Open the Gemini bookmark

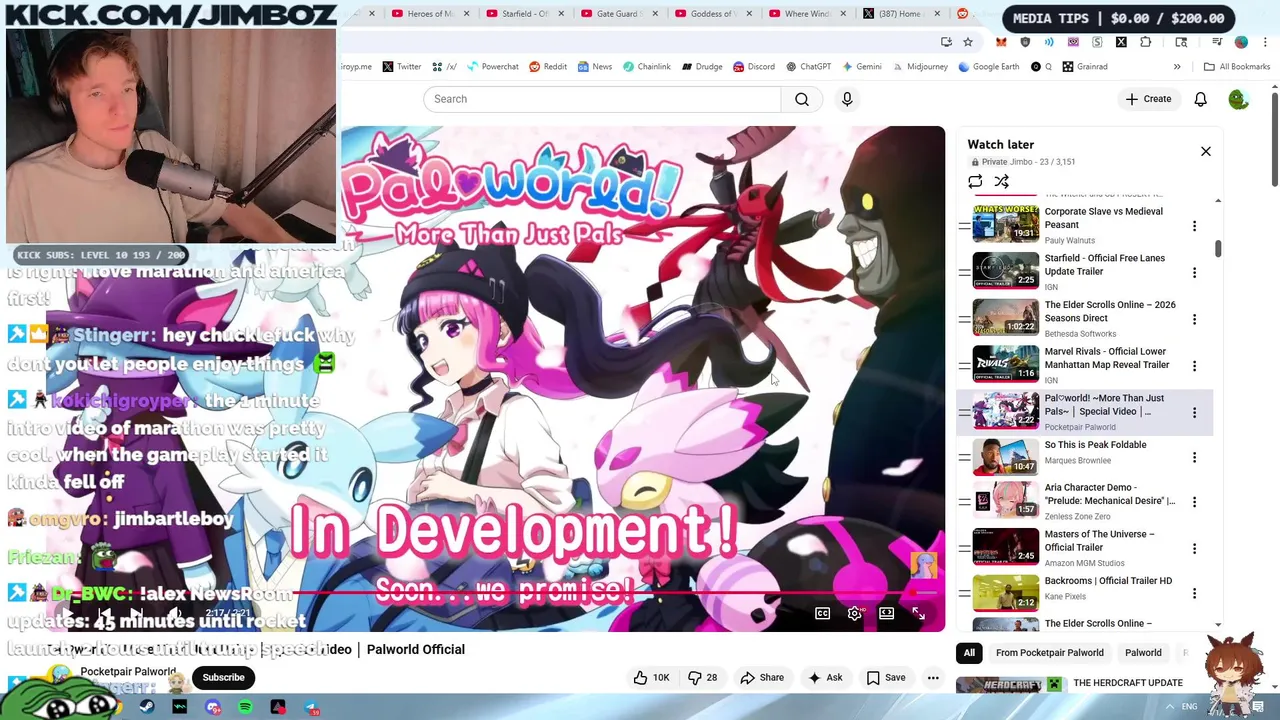click(x=861, y=67)
